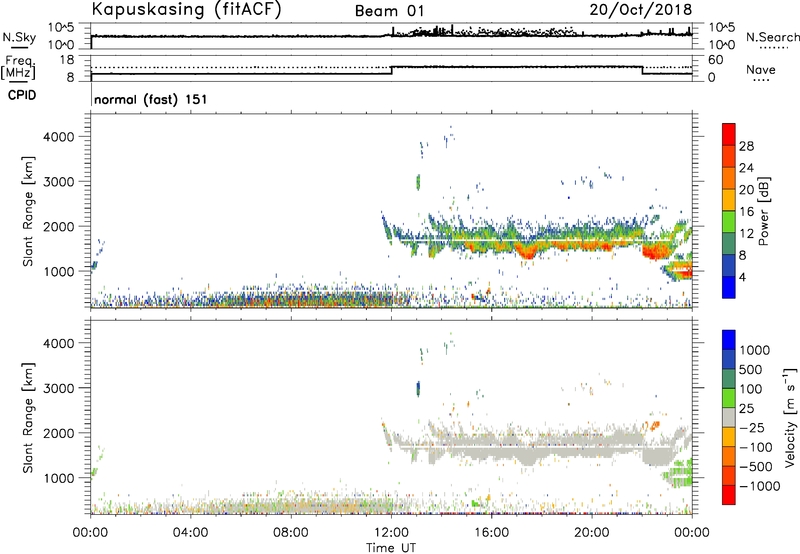Click the '12:00' time axis tick label

click(x=391, y=533)
